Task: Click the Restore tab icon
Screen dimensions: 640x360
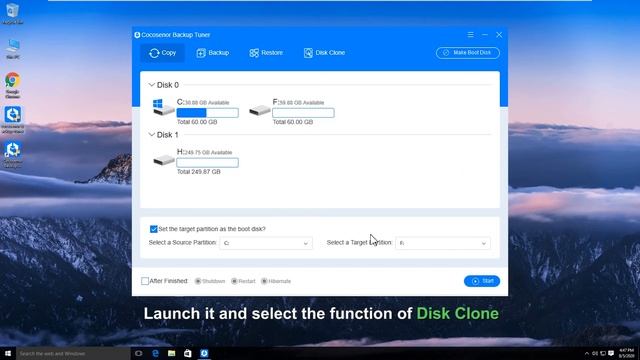Action: (x=254, y=53)
